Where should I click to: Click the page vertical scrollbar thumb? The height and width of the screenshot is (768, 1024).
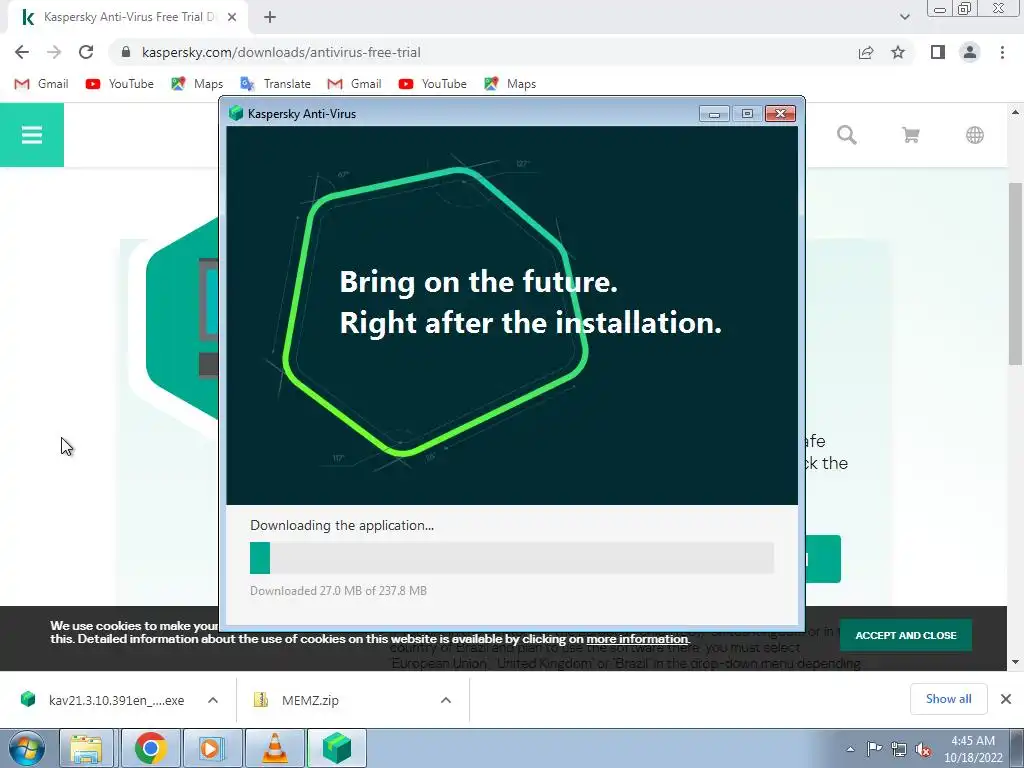coord(1015,273)
